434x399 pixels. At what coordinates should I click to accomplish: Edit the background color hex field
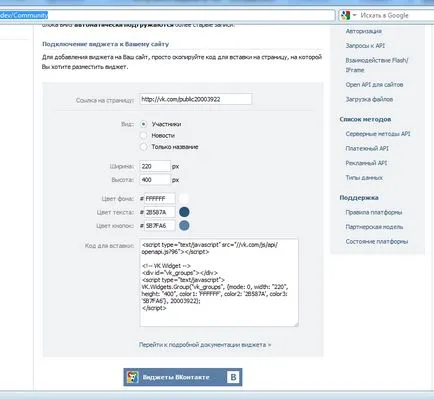(159, 198)
